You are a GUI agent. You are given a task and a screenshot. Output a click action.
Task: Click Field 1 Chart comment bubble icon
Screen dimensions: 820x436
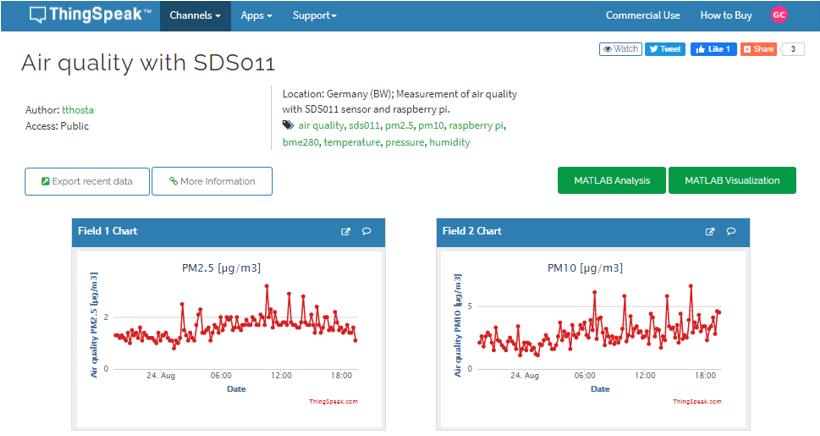[367, 231]
